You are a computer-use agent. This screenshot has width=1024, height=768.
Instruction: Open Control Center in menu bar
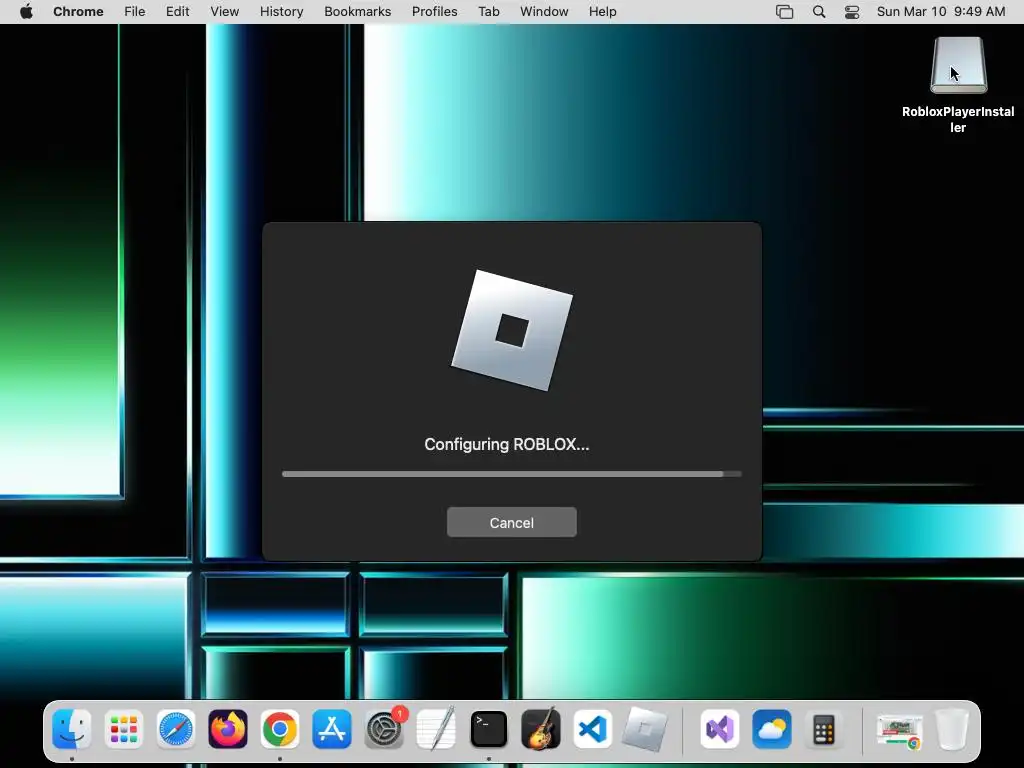pyautogui.click(x=852, y=12)
